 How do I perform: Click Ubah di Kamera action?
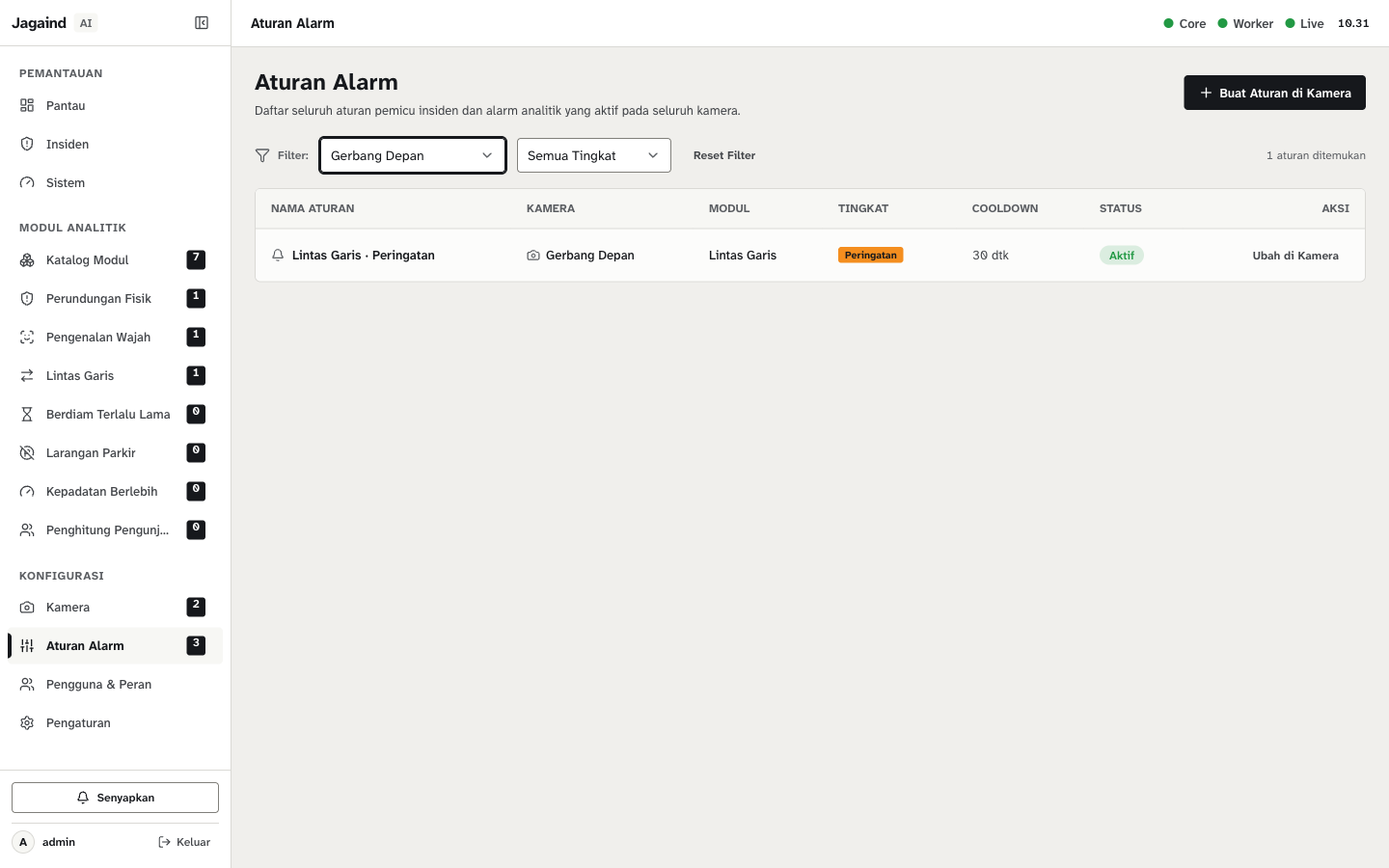[1295, 256]
